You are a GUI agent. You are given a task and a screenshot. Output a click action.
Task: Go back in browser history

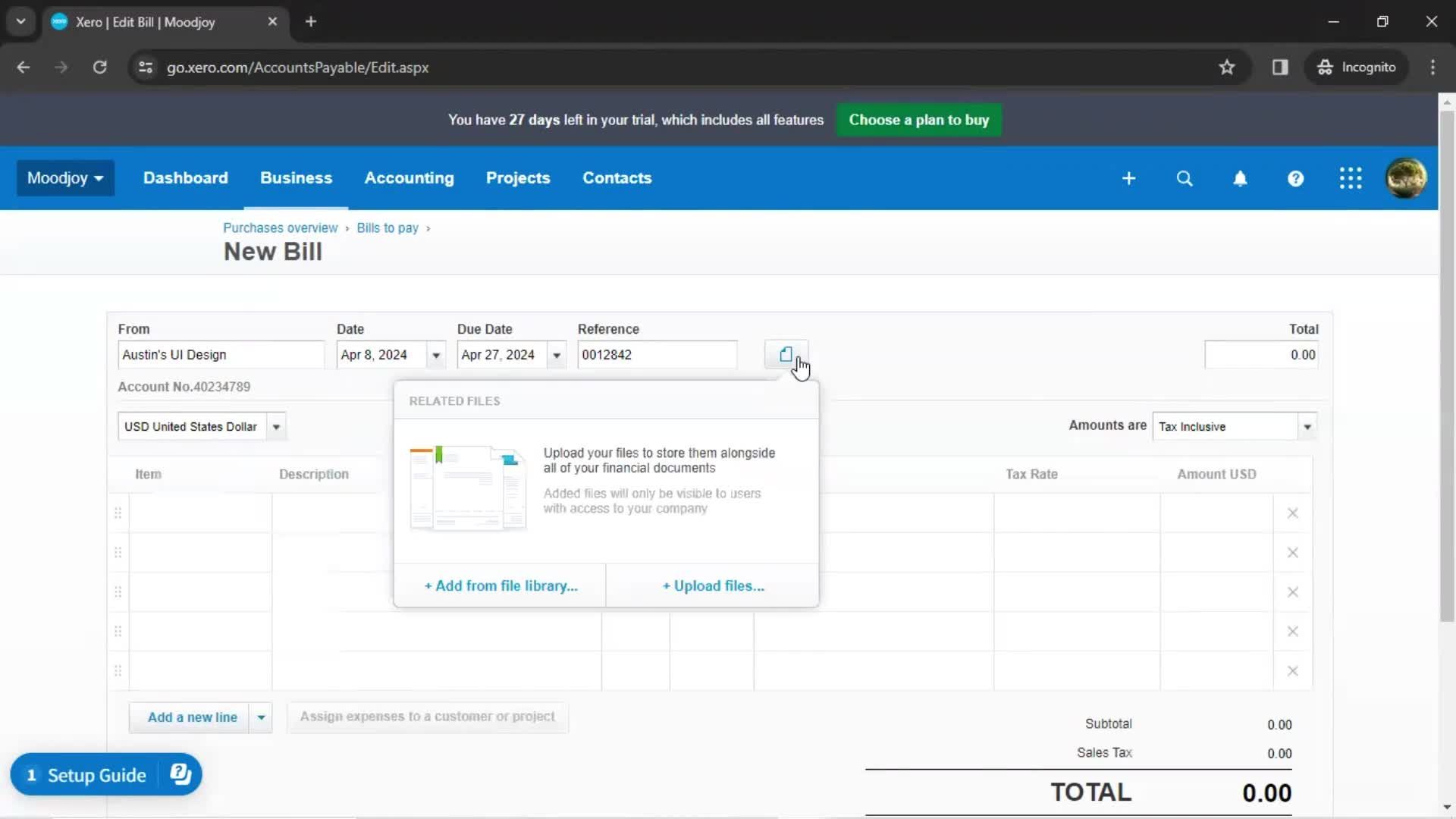(x=24, y=67)
